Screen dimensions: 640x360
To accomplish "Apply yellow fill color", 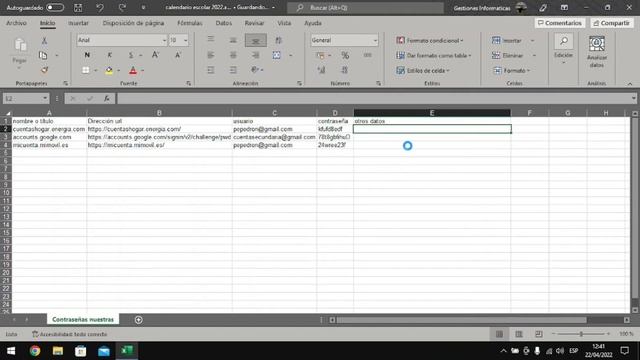I will [x=109, y=70].
